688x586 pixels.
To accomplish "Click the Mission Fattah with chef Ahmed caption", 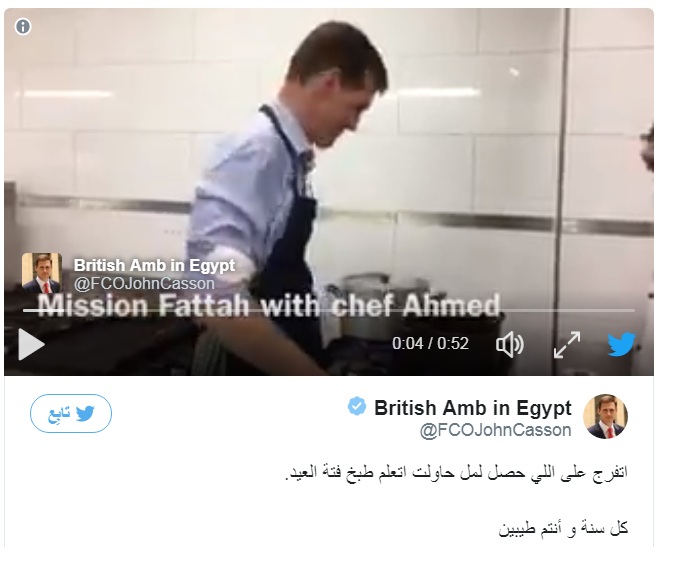I will [x=269, y=305].
